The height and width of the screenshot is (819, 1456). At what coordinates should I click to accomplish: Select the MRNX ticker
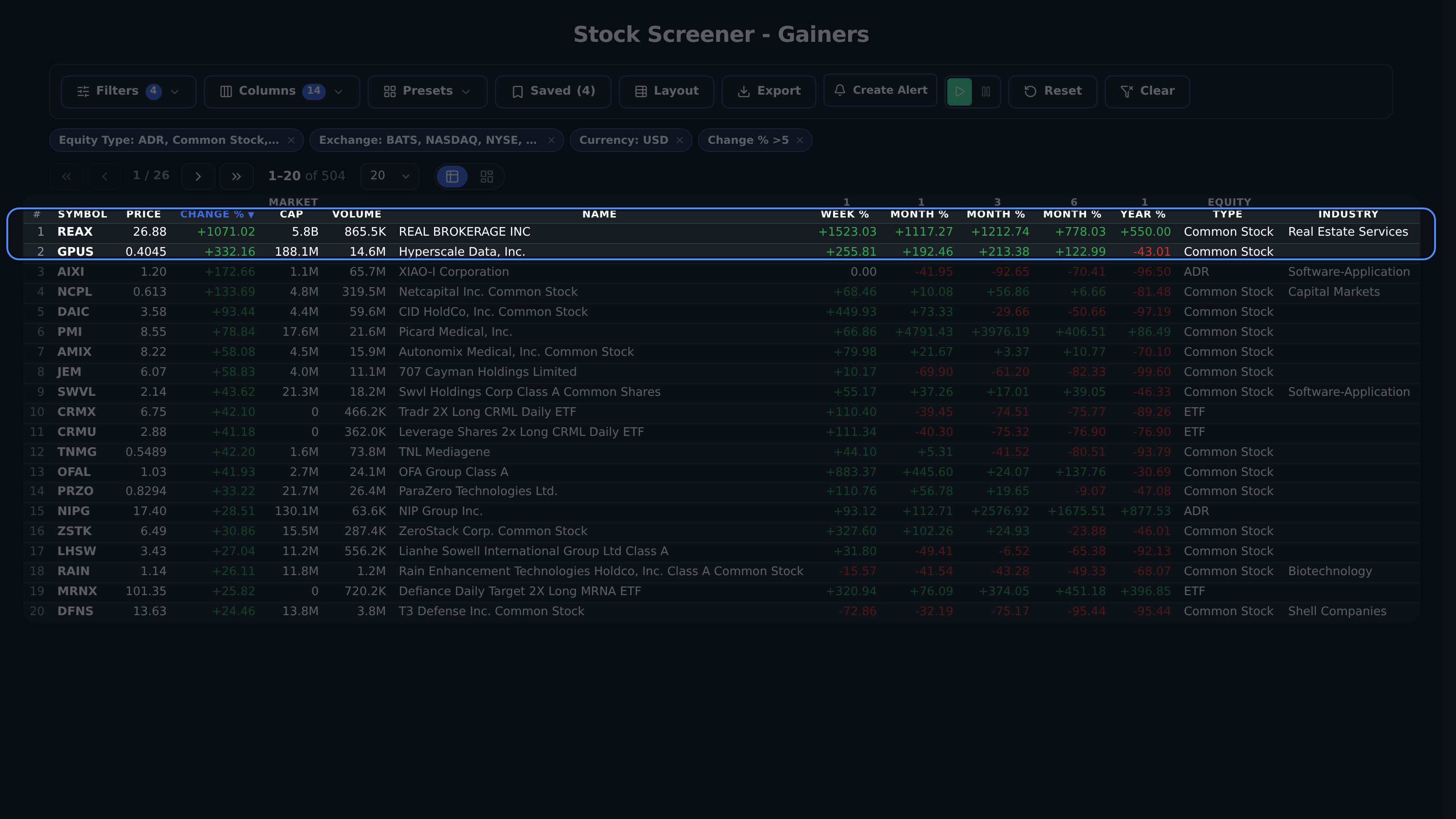click(77, 591)
